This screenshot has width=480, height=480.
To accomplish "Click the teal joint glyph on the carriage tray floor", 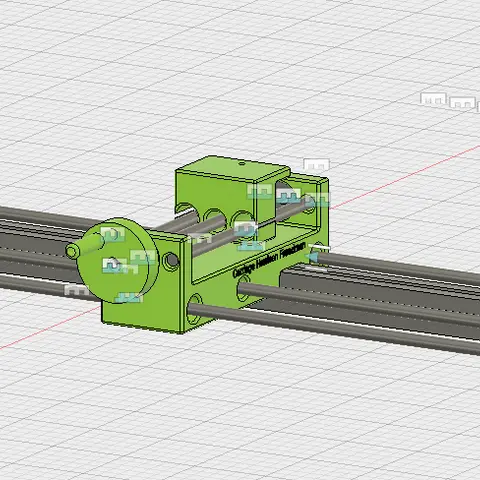I will pos(251,246).
